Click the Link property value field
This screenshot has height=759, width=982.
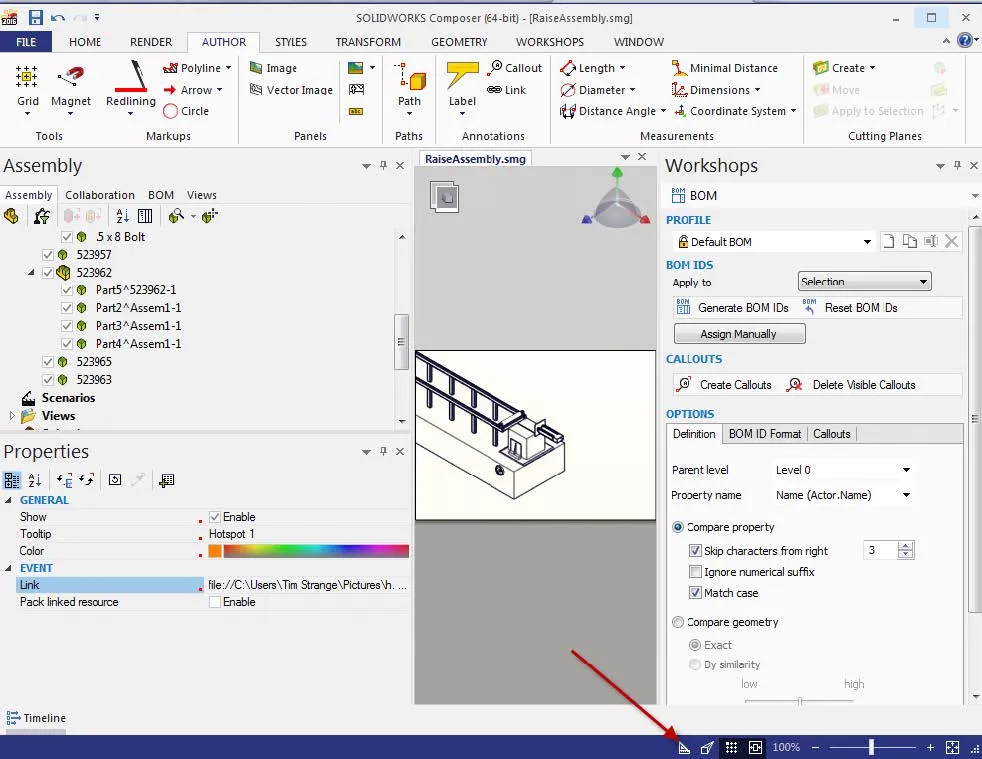[307, 585]
